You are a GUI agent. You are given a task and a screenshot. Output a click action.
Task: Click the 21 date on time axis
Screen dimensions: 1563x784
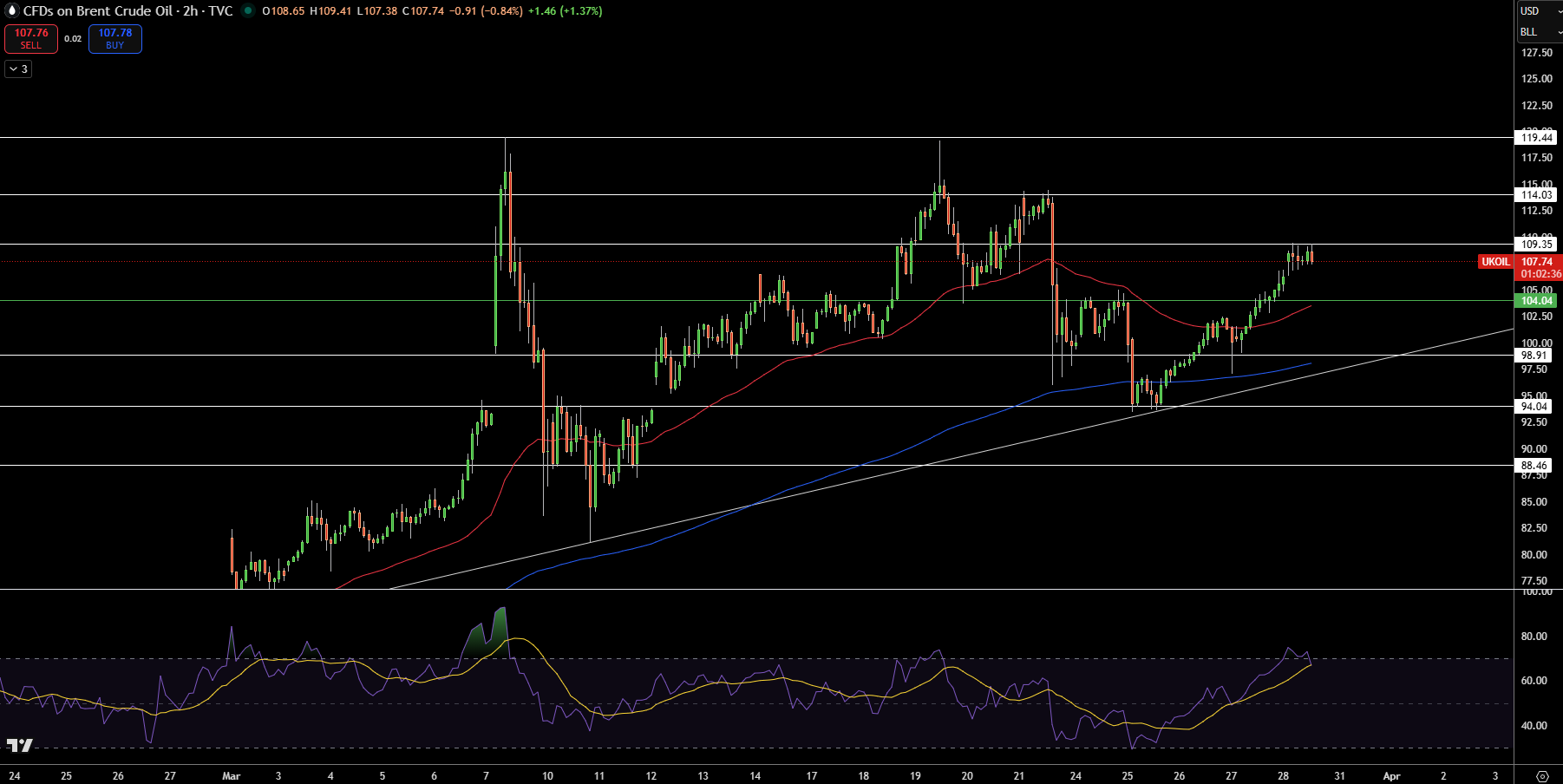click(x=1019, y=776)
